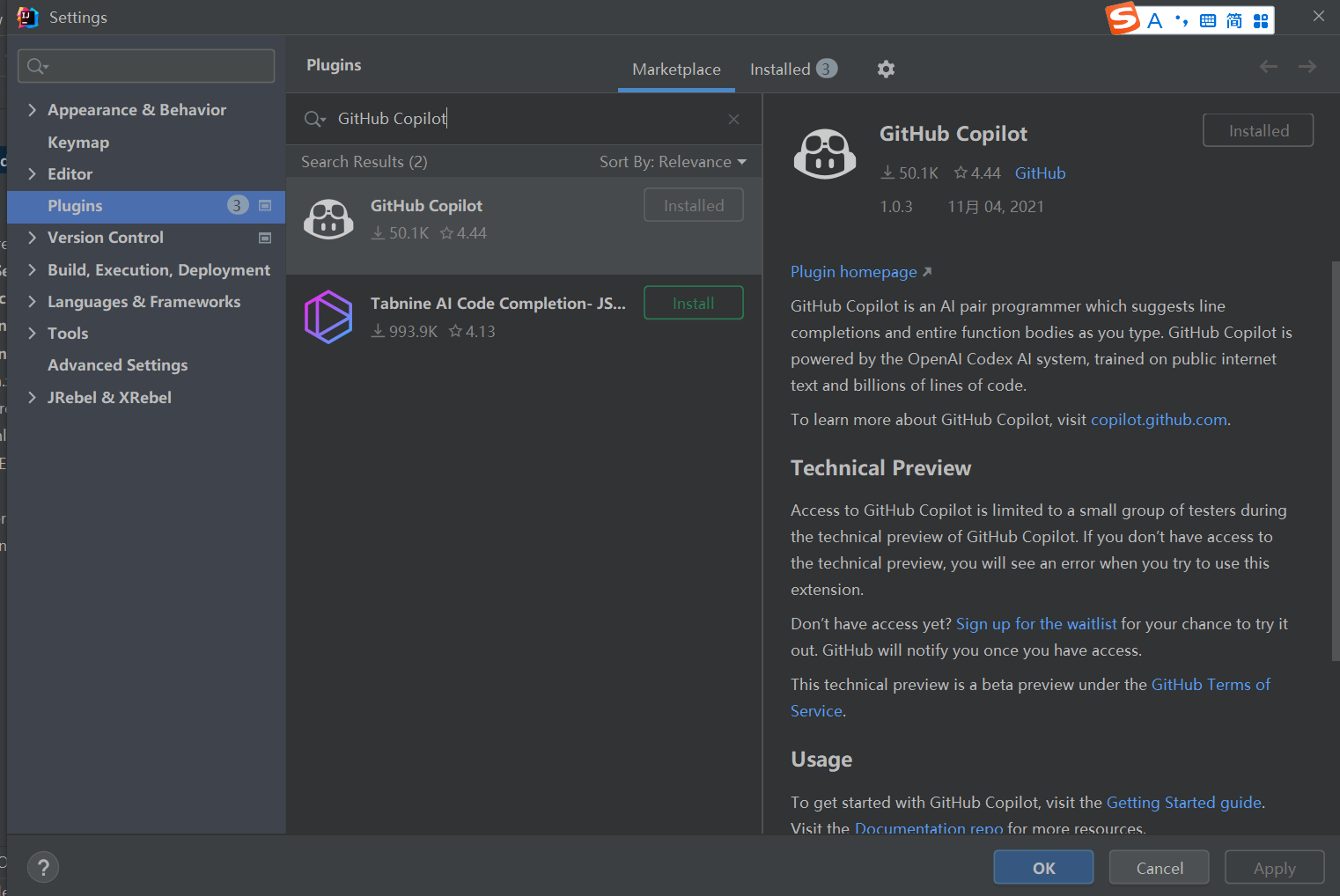Viewport: 1340px width, 896px height.
Task: Expand Build, Execution, Deployment section
Action: 32,270
